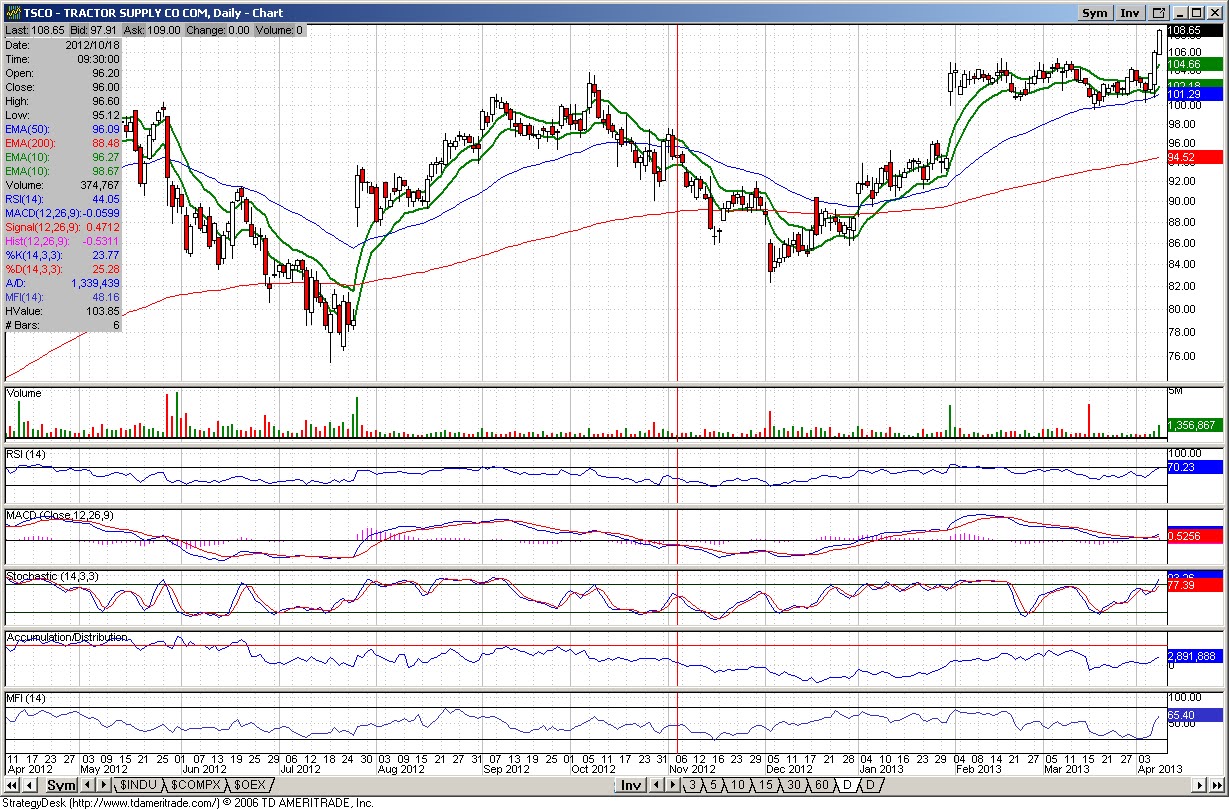
Task: Click the RSI (14) panel title
Action: tap(26, 455)
